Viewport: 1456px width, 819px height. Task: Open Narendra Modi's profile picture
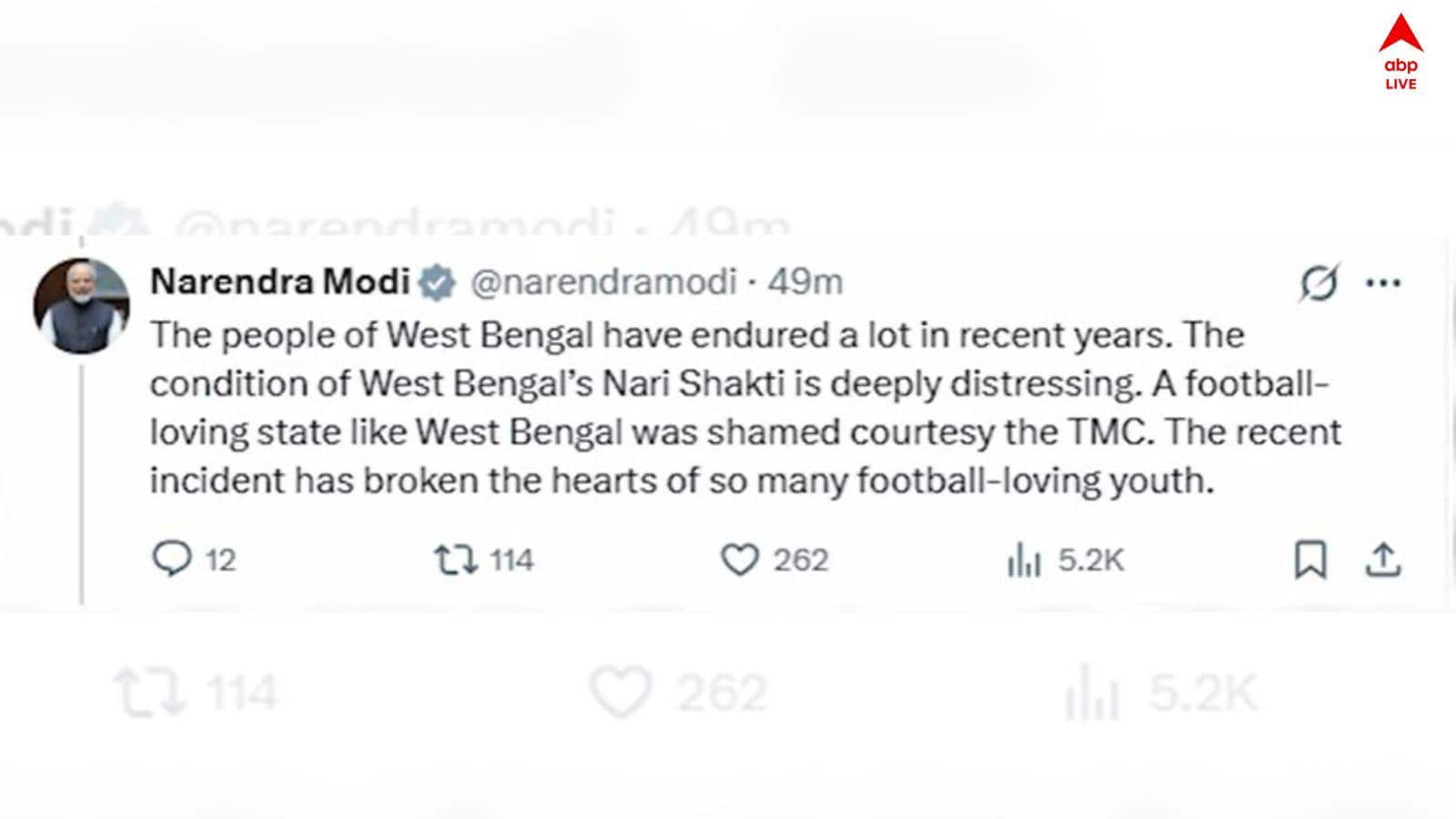click(81, 306)
